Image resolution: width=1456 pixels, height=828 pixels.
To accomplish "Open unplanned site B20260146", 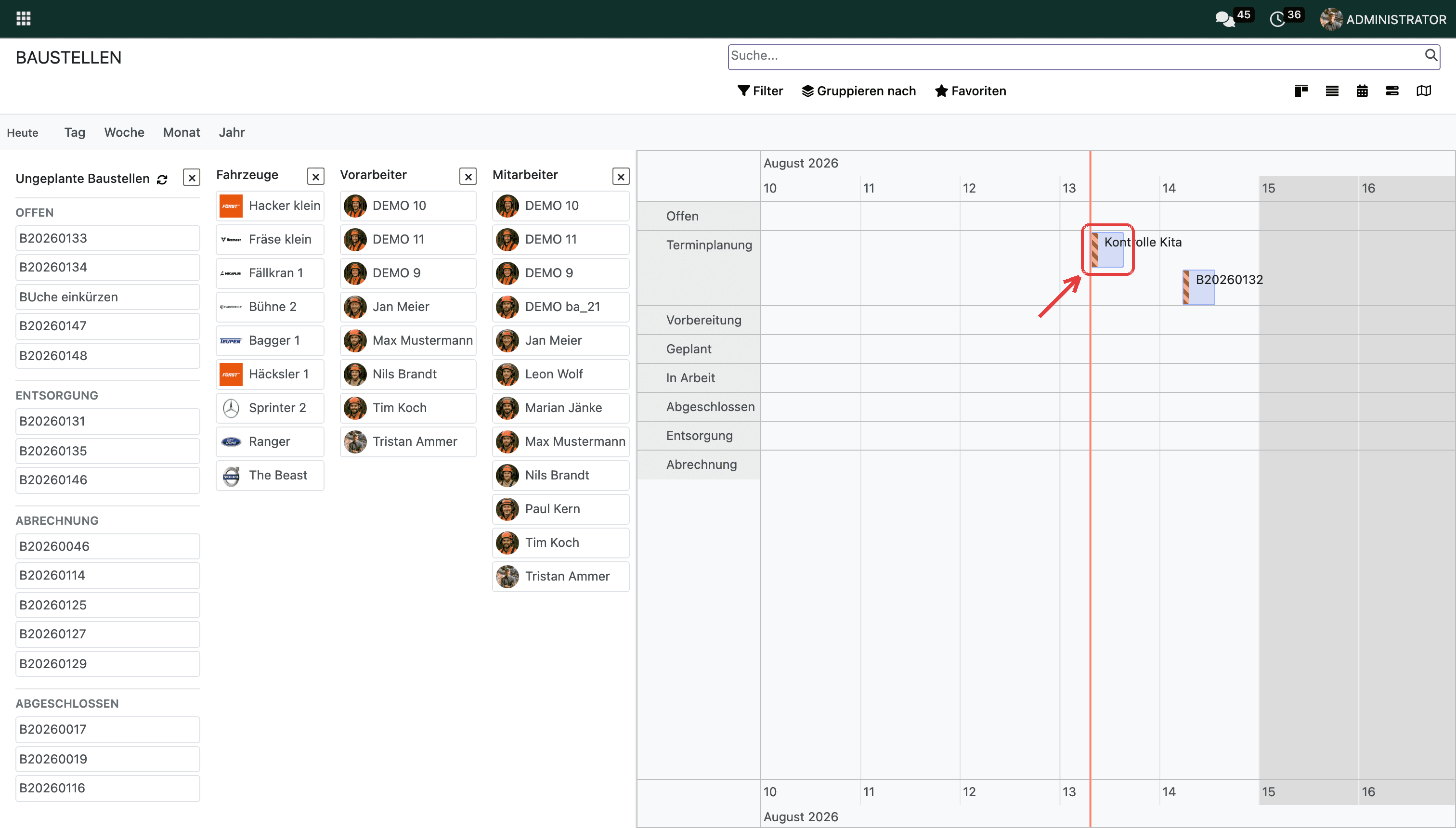I will (x=107, y=480).
